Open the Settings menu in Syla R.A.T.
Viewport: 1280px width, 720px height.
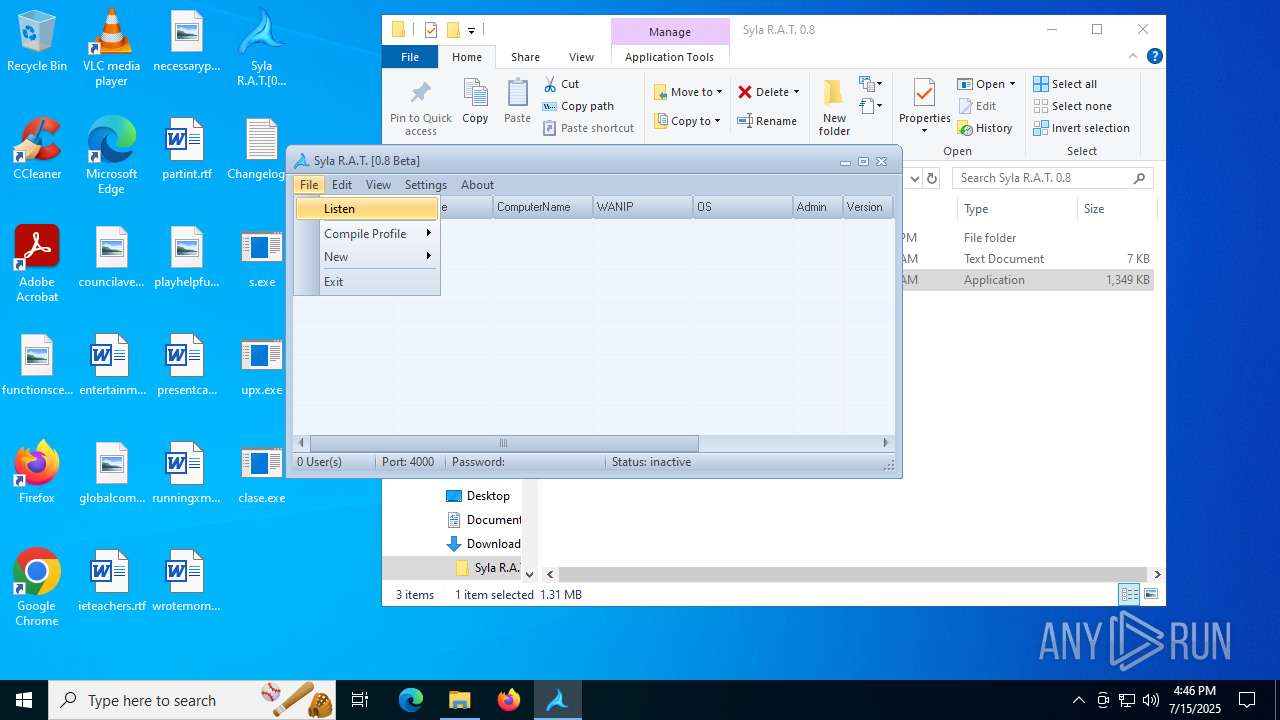pos(426,185)
